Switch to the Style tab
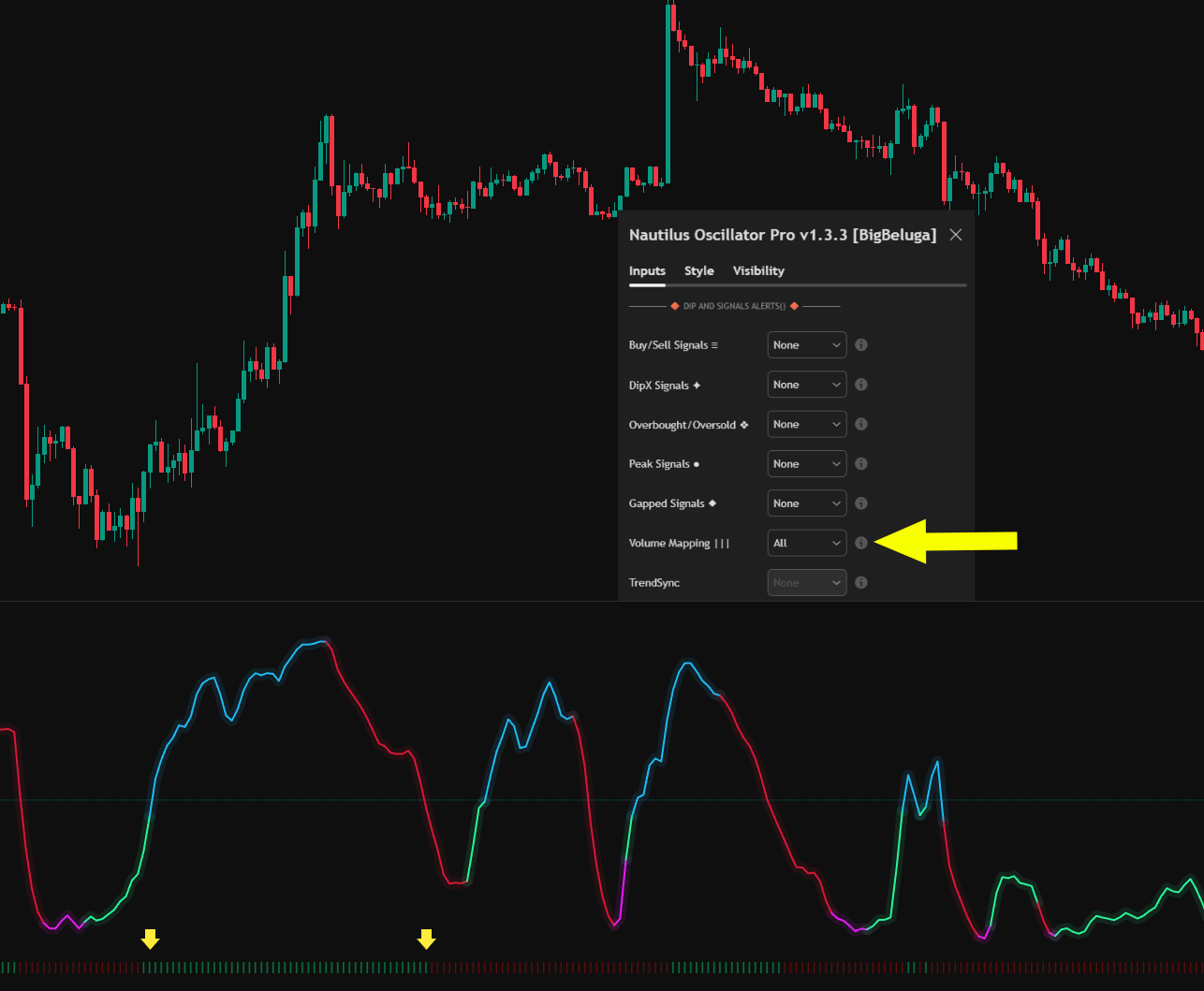This screenshot has height=991, width=1204. (x=699, y=271)
